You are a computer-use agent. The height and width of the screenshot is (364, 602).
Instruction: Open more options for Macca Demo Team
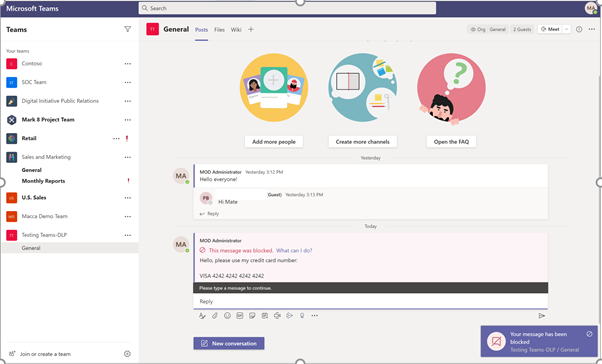pos(127,217)
